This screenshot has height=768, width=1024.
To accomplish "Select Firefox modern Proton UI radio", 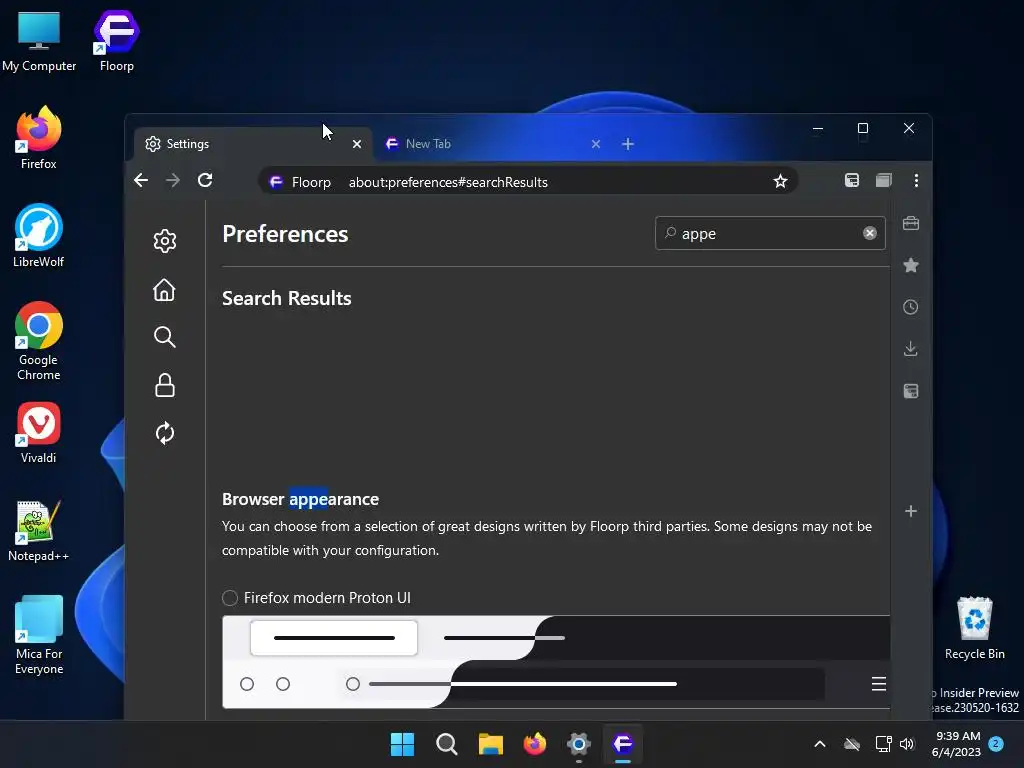I will click(x=230, y=598).
